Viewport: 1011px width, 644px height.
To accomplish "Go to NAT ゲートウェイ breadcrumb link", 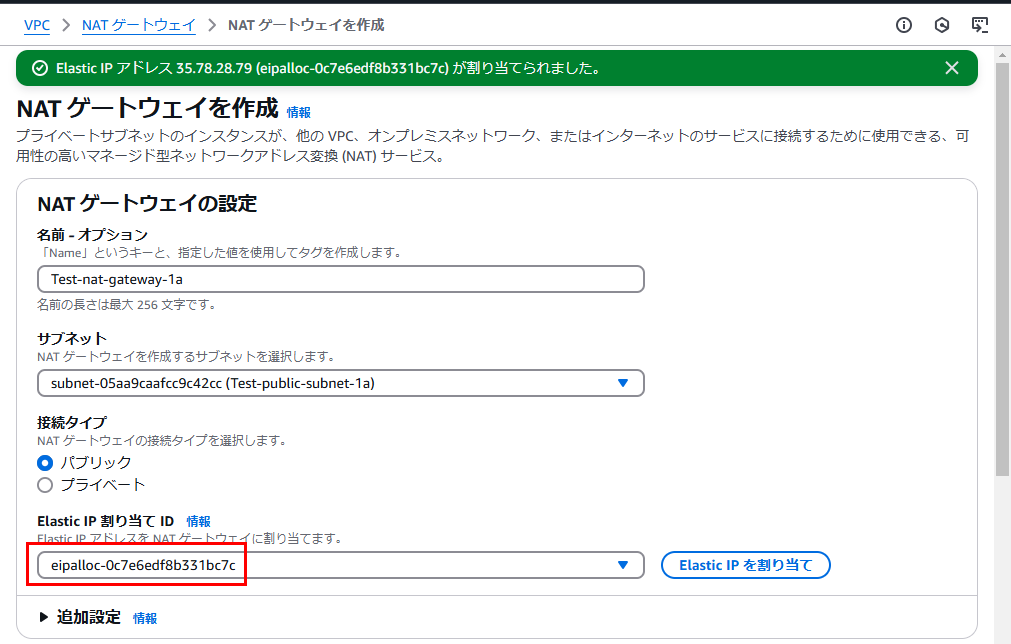I will (x=139, y=25).
